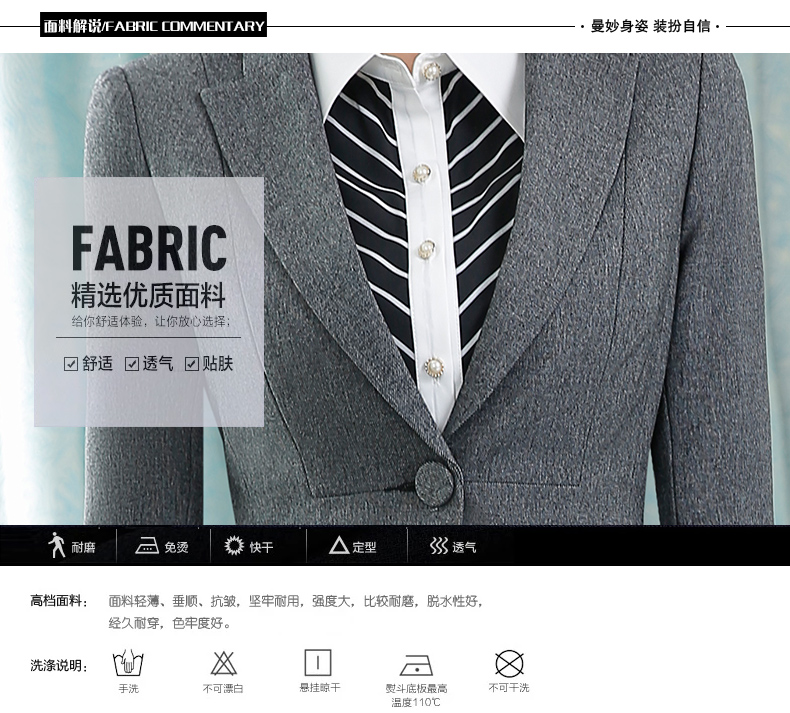Click the 面料解说/FABRIC COMMENTARY header
Viewport: 790px width, 713px height.
click(153, 25)
